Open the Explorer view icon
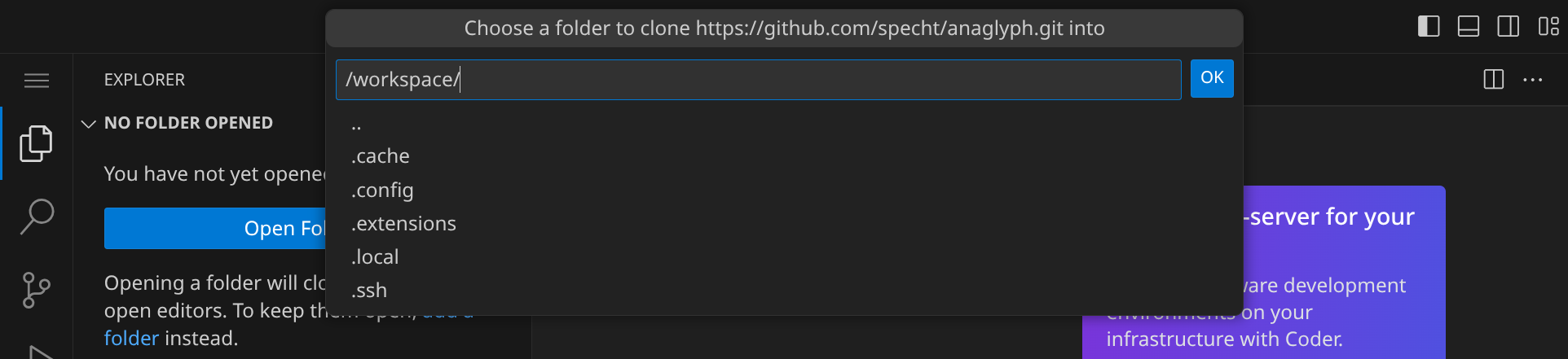The height and width of the screenshot is (359, 1568). (36, 143)
